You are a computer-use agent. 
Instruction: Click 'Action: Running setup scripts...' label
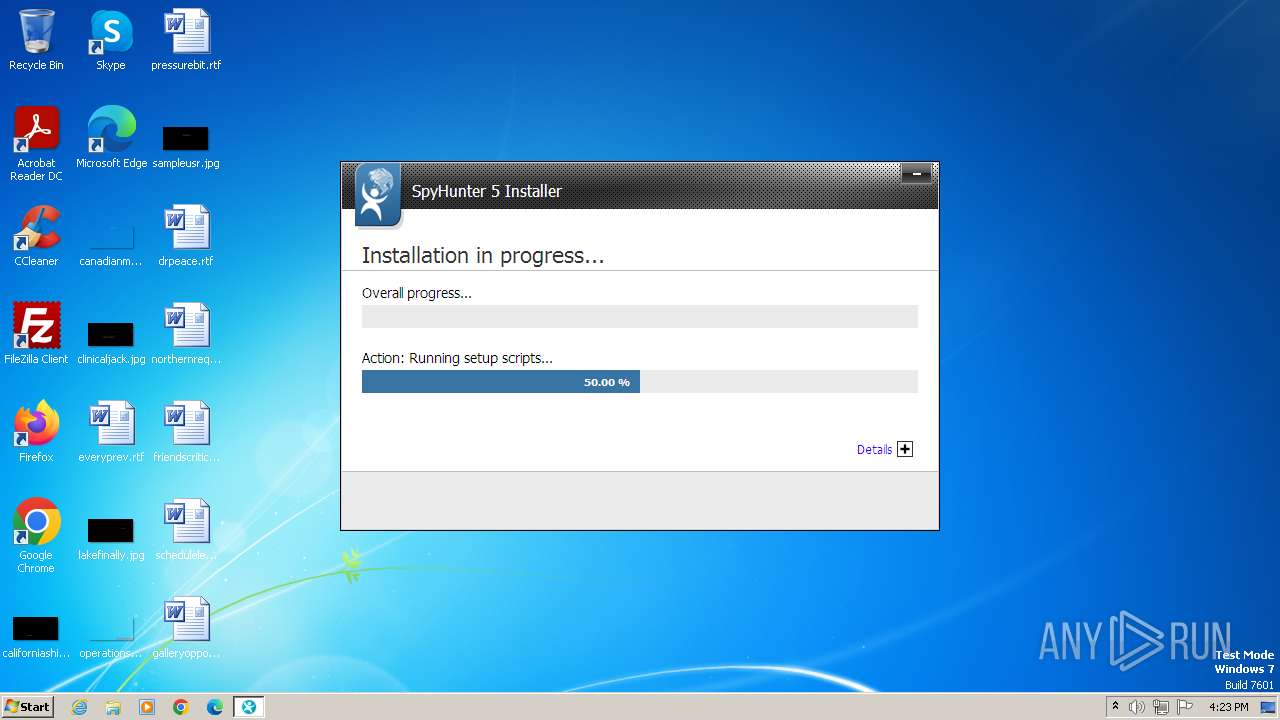coord(457,358)
